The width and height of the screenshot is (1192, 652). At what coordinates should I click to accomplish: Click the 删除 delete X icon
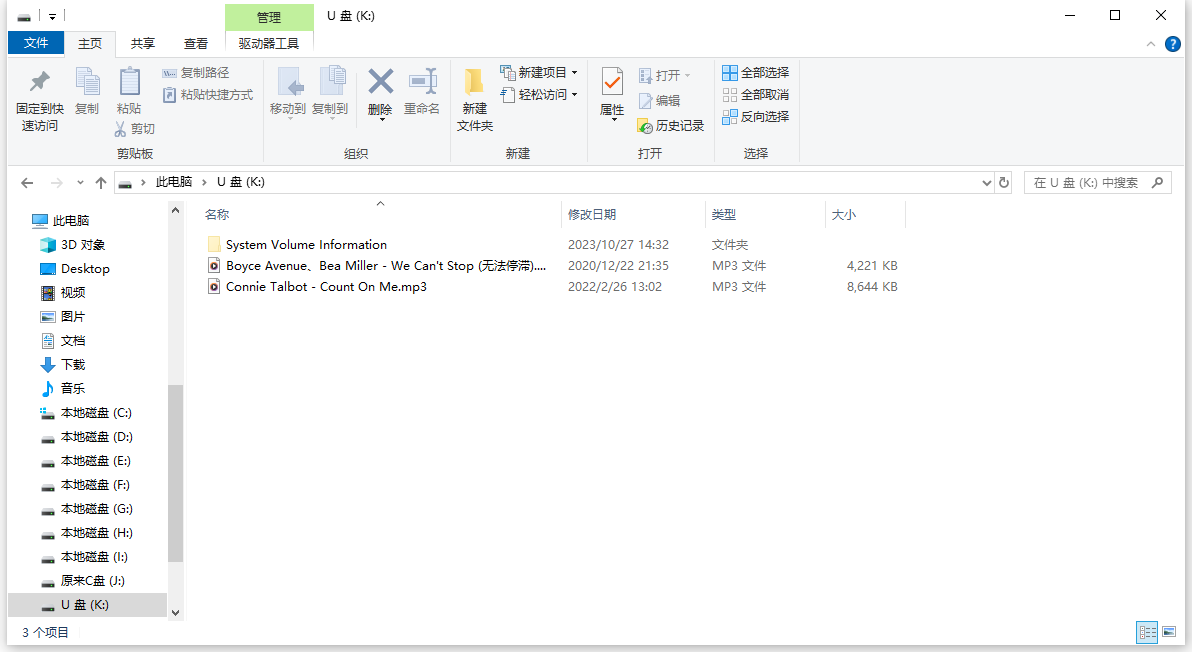point(380,81)
